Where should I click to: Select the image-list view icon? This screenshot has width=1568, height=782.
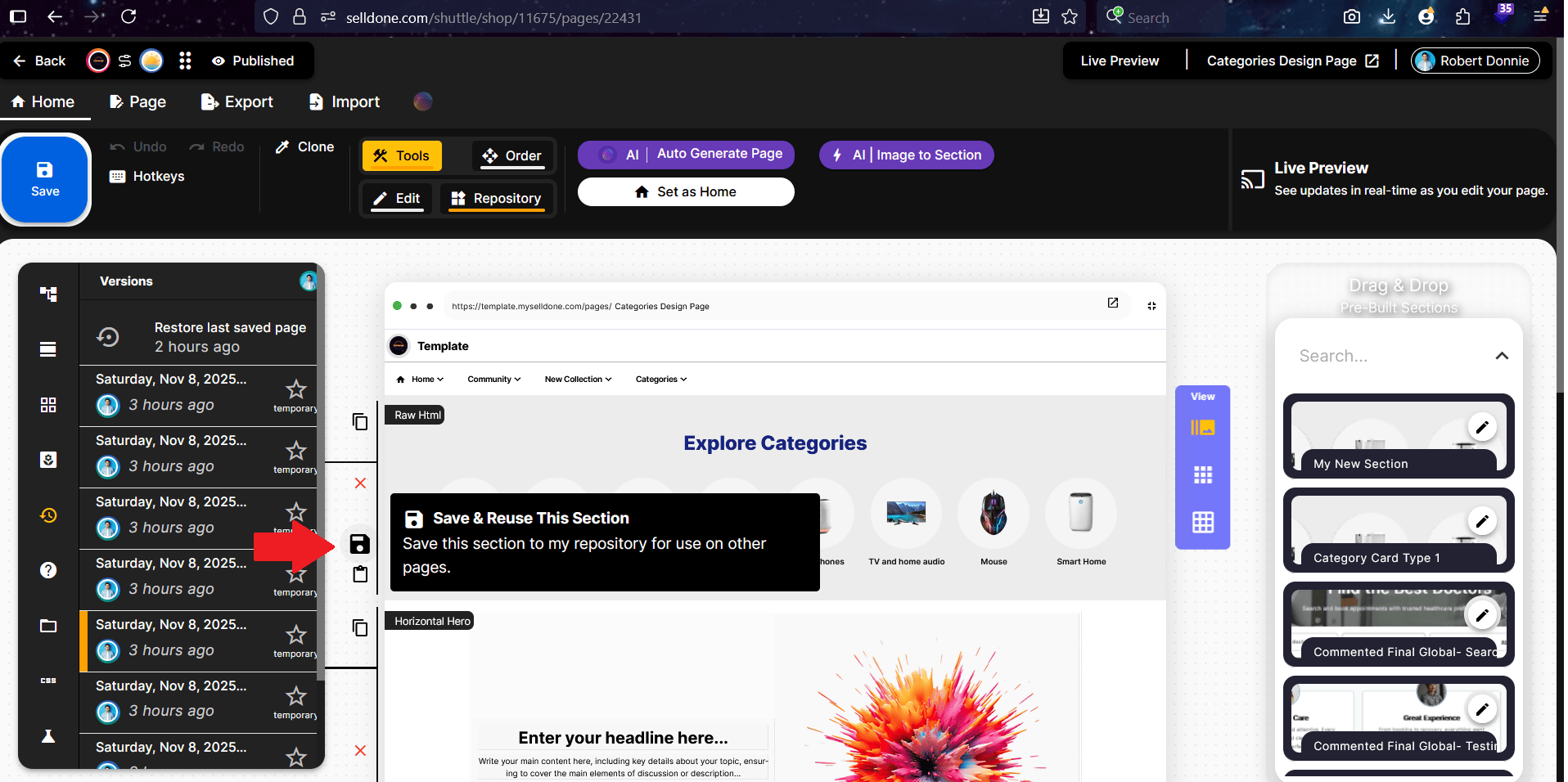click(1203, 427)
